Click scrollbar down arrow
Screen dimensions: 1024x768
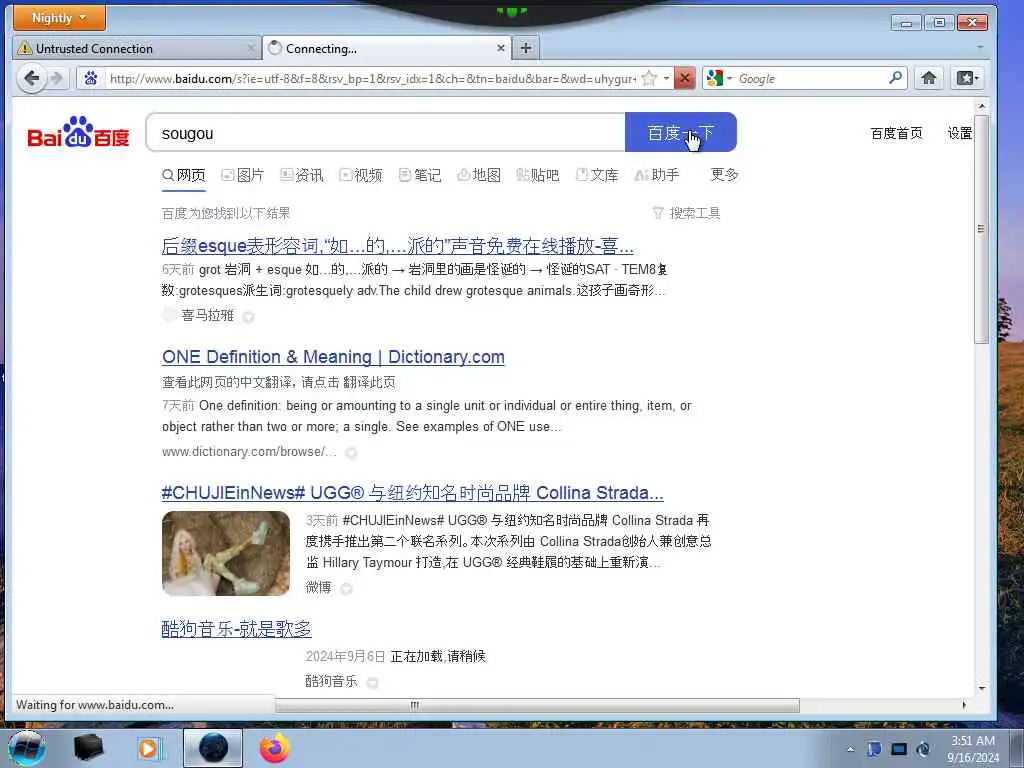point(981,688)
